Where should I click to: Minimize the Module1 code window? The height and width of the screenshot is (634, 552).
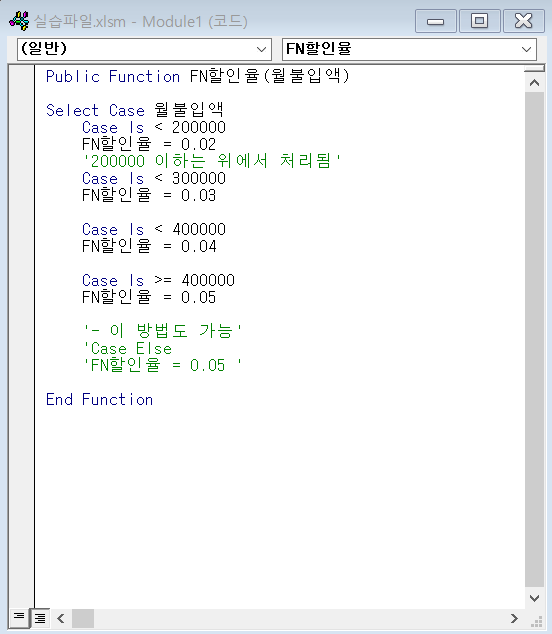click(436, 21)
